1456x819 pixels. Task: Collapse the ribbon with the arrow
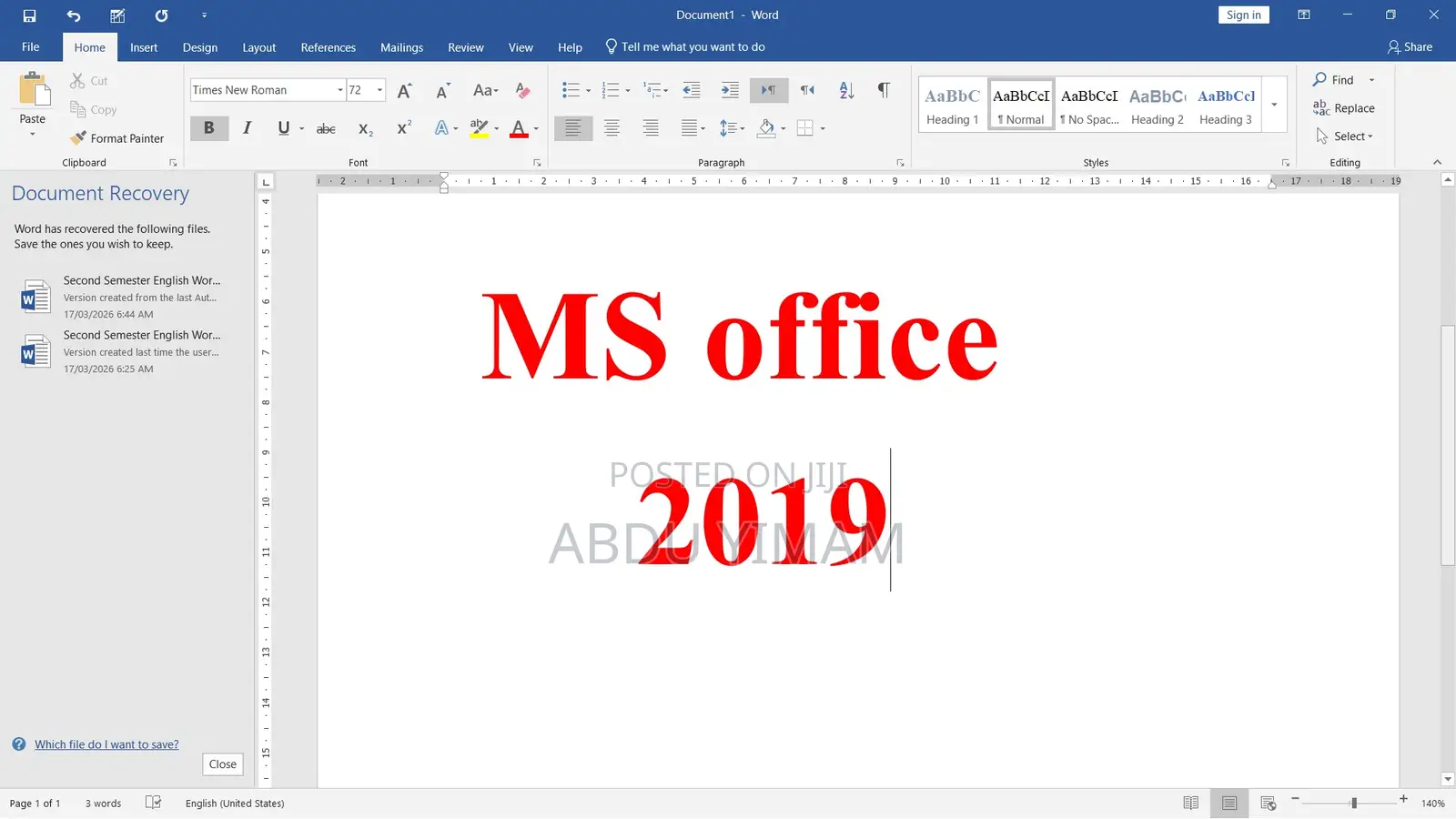click(x=1437, y=162)
